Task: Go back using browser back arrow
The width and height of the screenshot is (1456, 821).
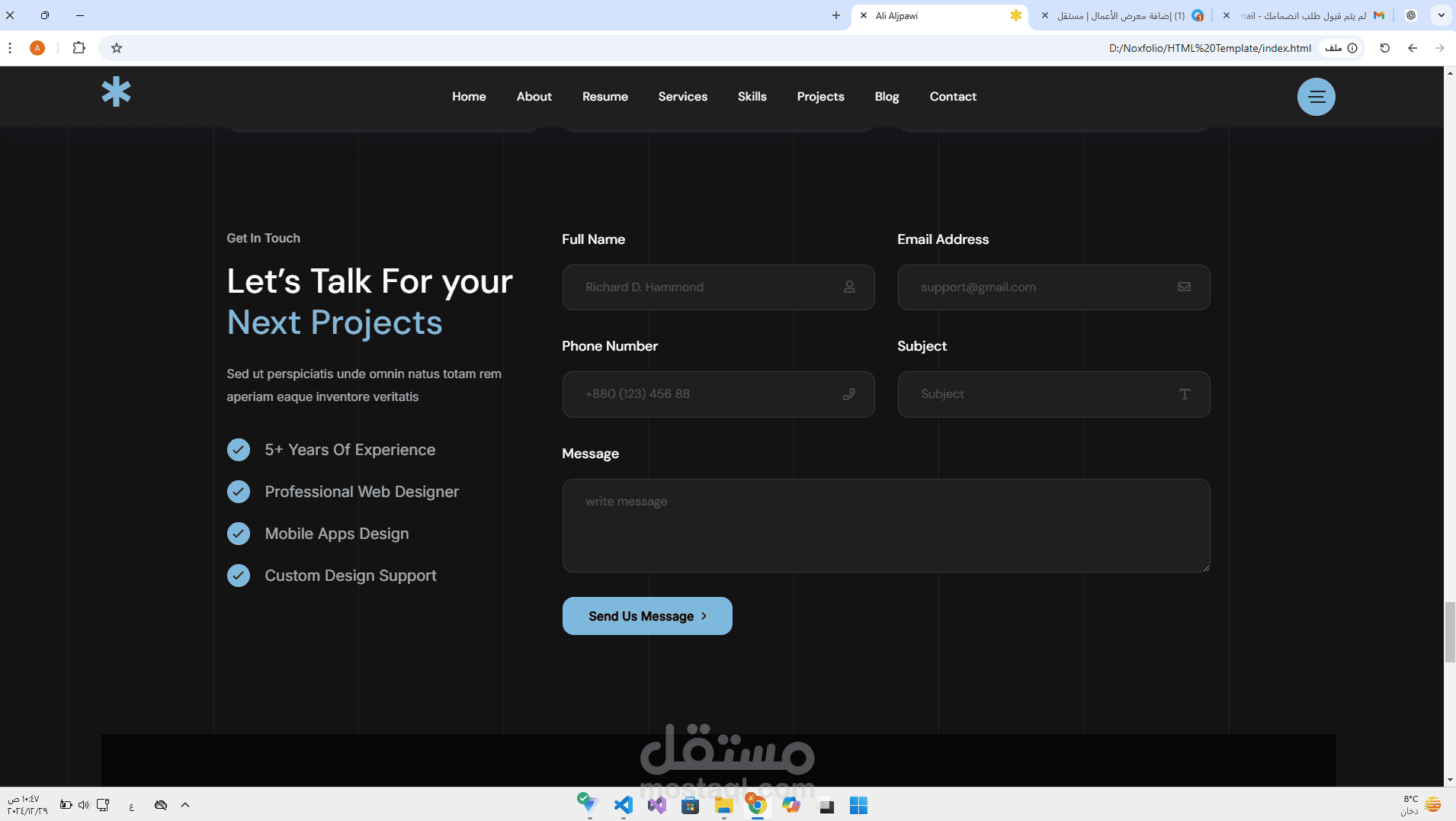Action: (1413, 48)
